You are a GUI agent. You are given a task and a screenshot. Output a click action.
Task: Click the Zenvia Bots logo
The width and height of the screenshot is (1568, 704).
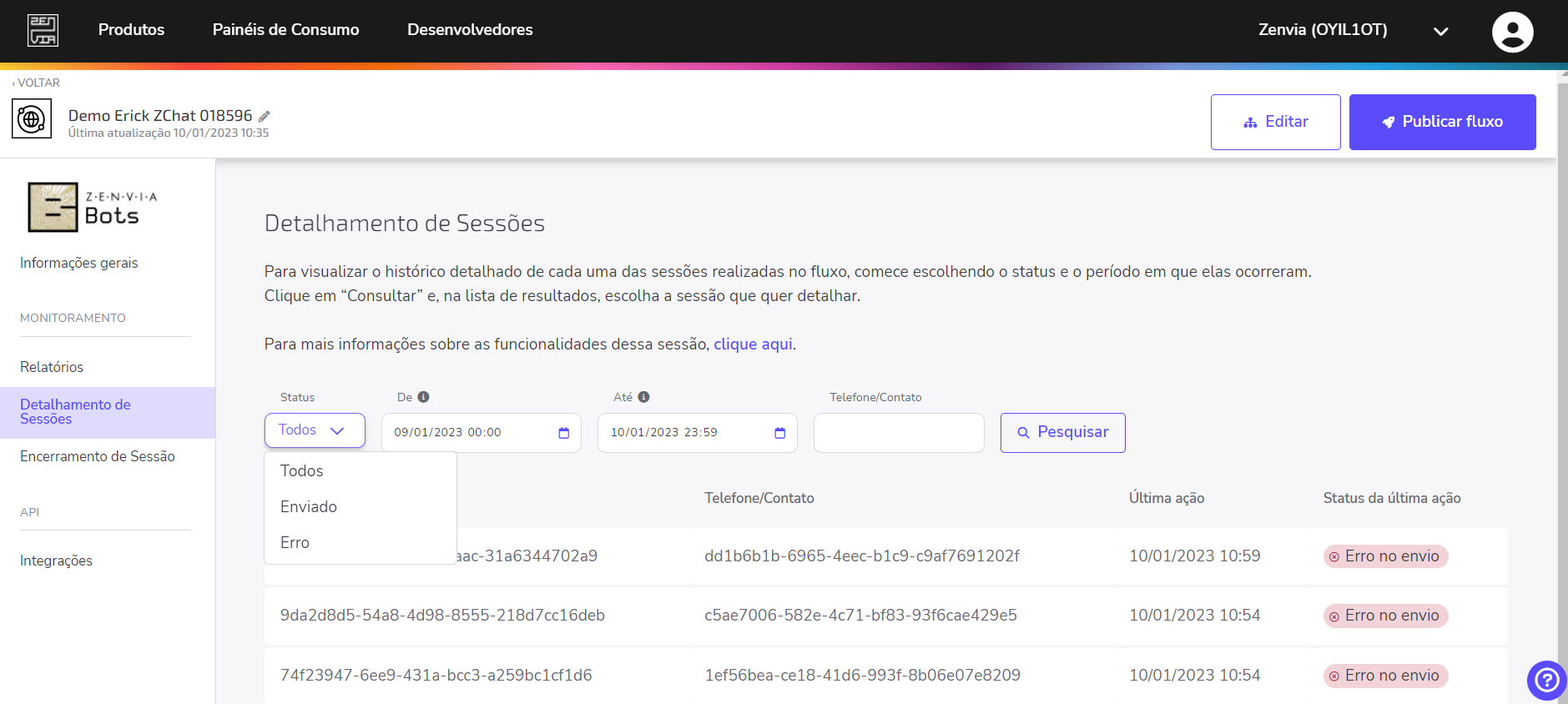[93, 207]
